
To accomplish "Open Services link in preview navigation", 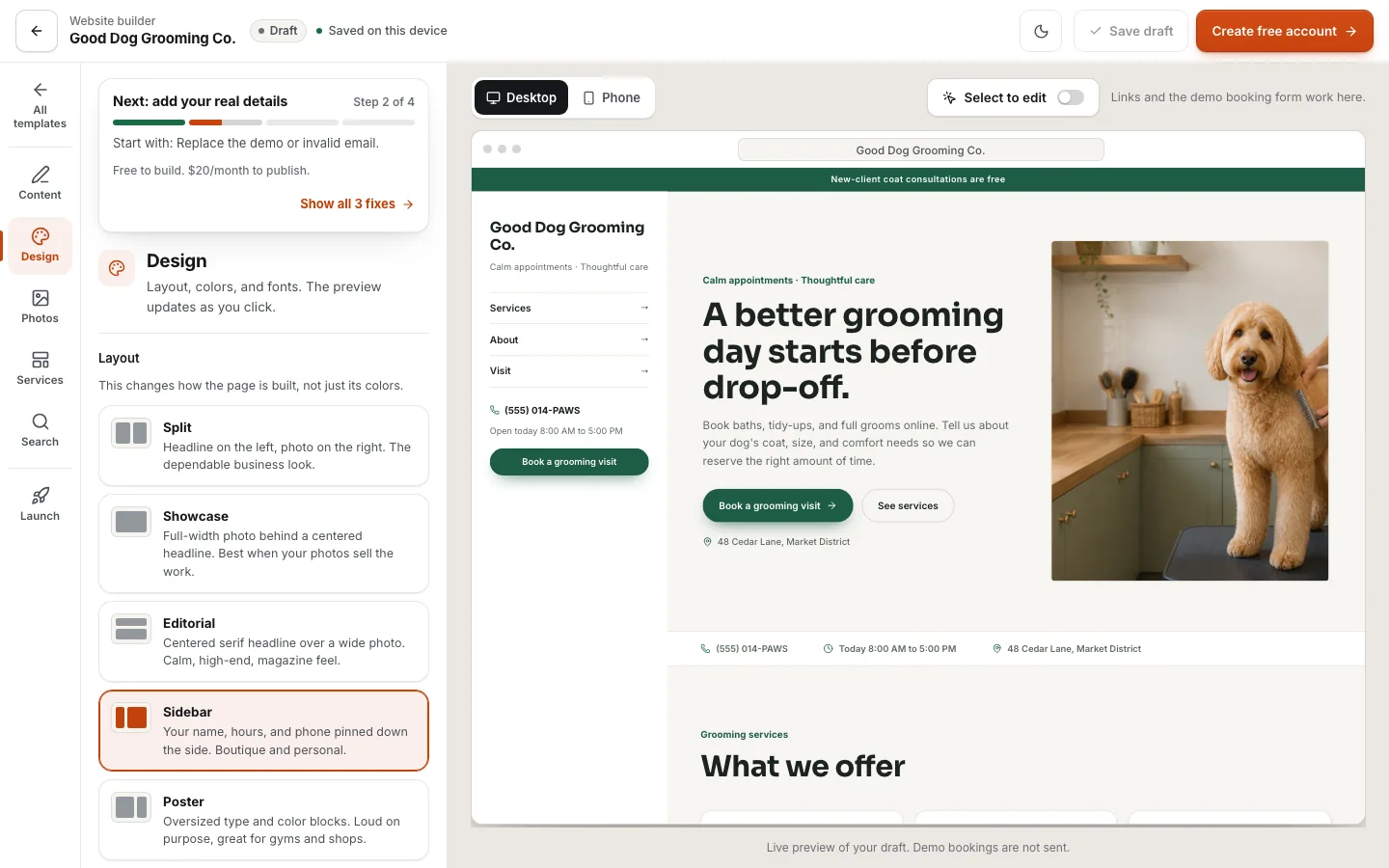I will (x=569, y=308).
